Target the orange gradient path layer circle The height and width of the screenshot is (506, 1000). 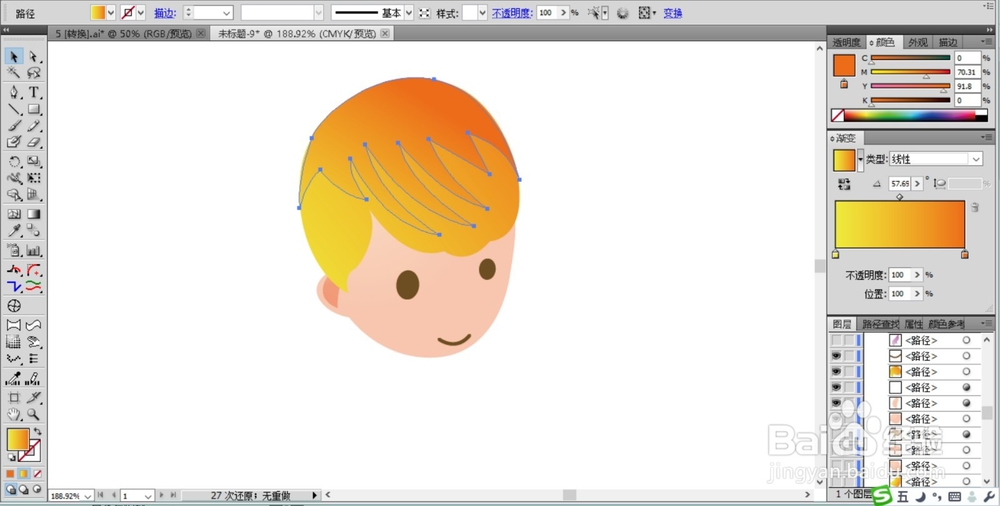point(966,371)
